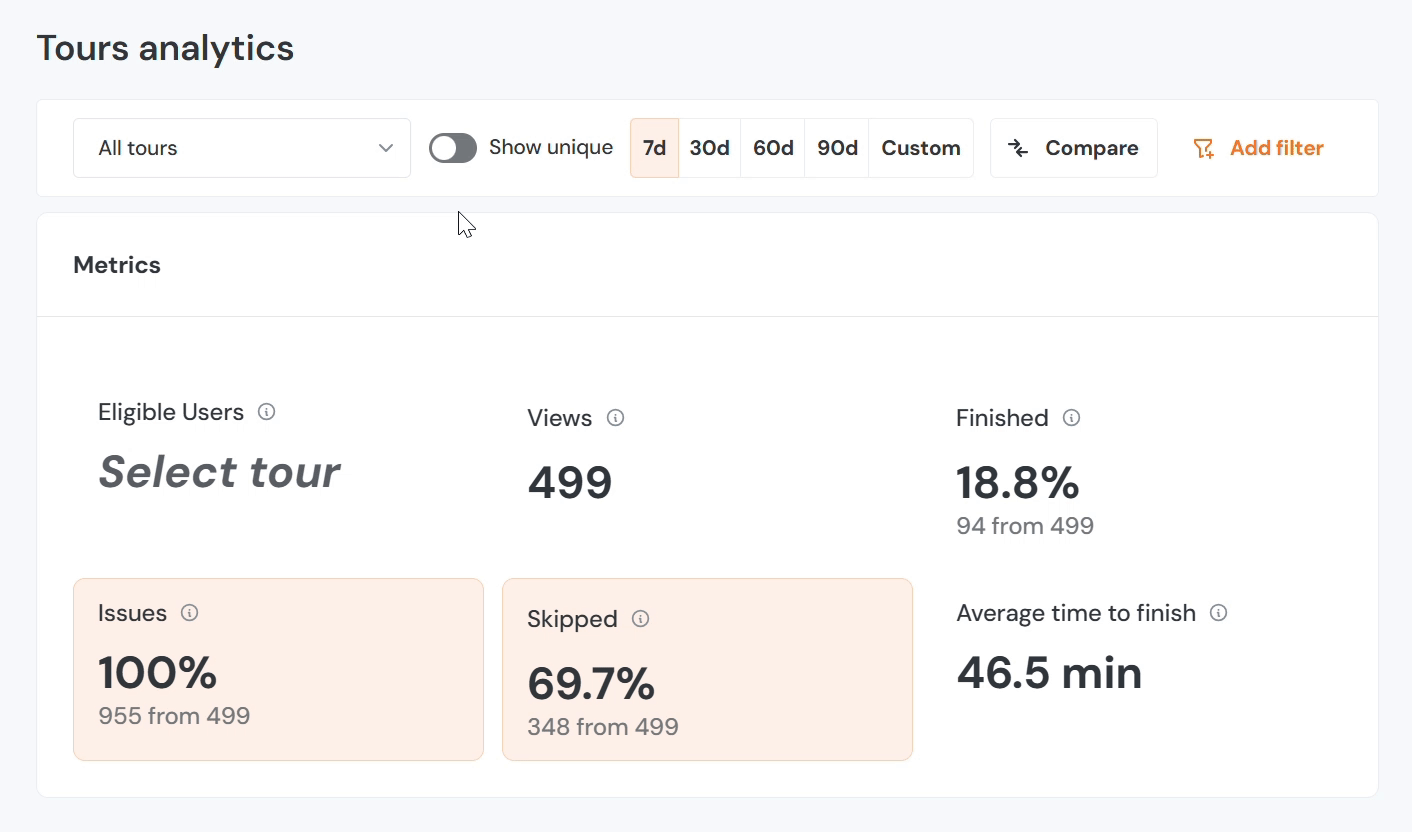Click info icon beside Views metric
The image size is (1412, 832).
pos(616,418)
